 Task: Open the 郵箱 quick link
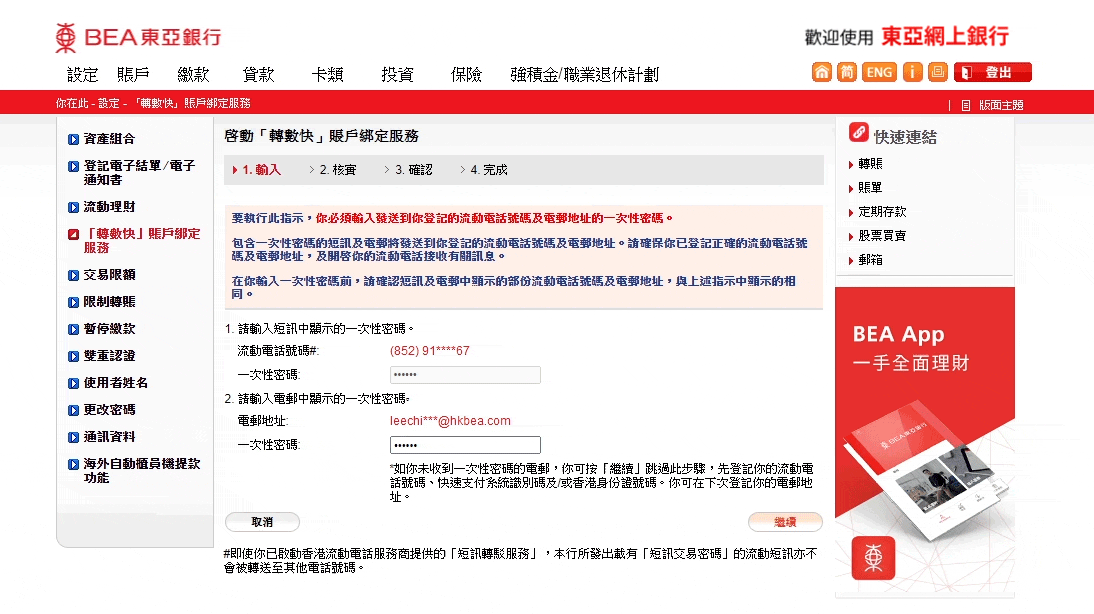tap(870, 260)
